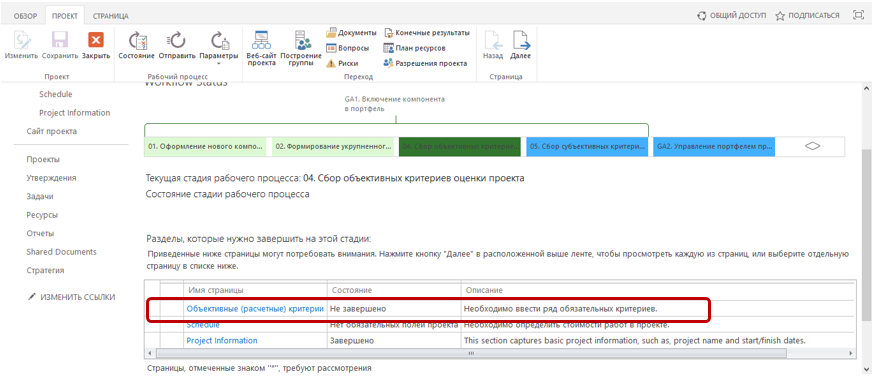This screenshot has height=376, width=874.
Task: Click ПОДПИСАТЬСЯ follow button
Action: pos(807,16)
